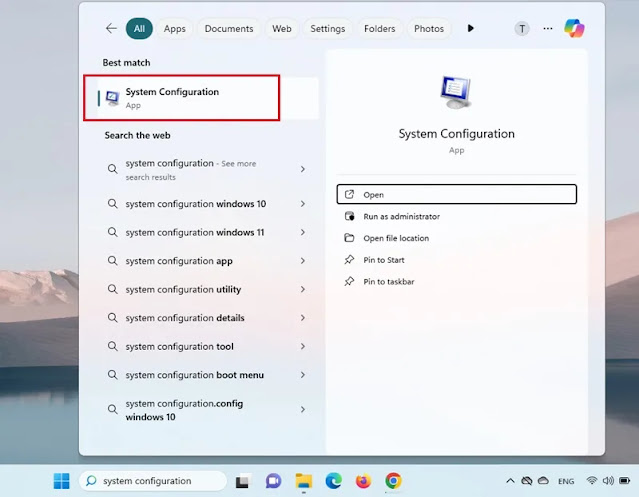The width and height of the screenshot is (639, 497).
Task: Expand chevron for 'system configuration tool'
Action: (x=303, y=346)
